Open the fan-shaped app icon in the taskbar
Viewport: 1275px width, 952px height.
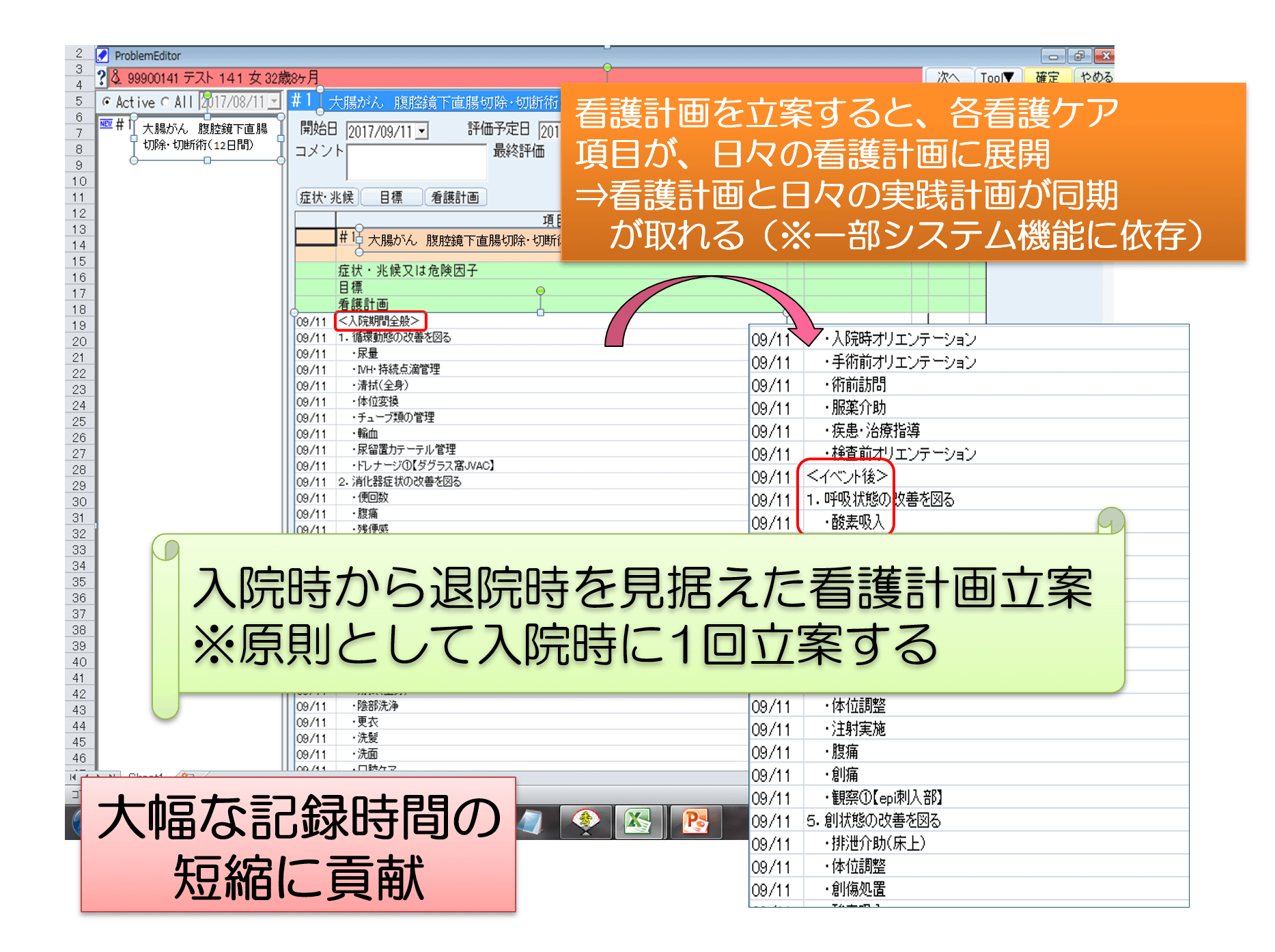tap(585, 821)
